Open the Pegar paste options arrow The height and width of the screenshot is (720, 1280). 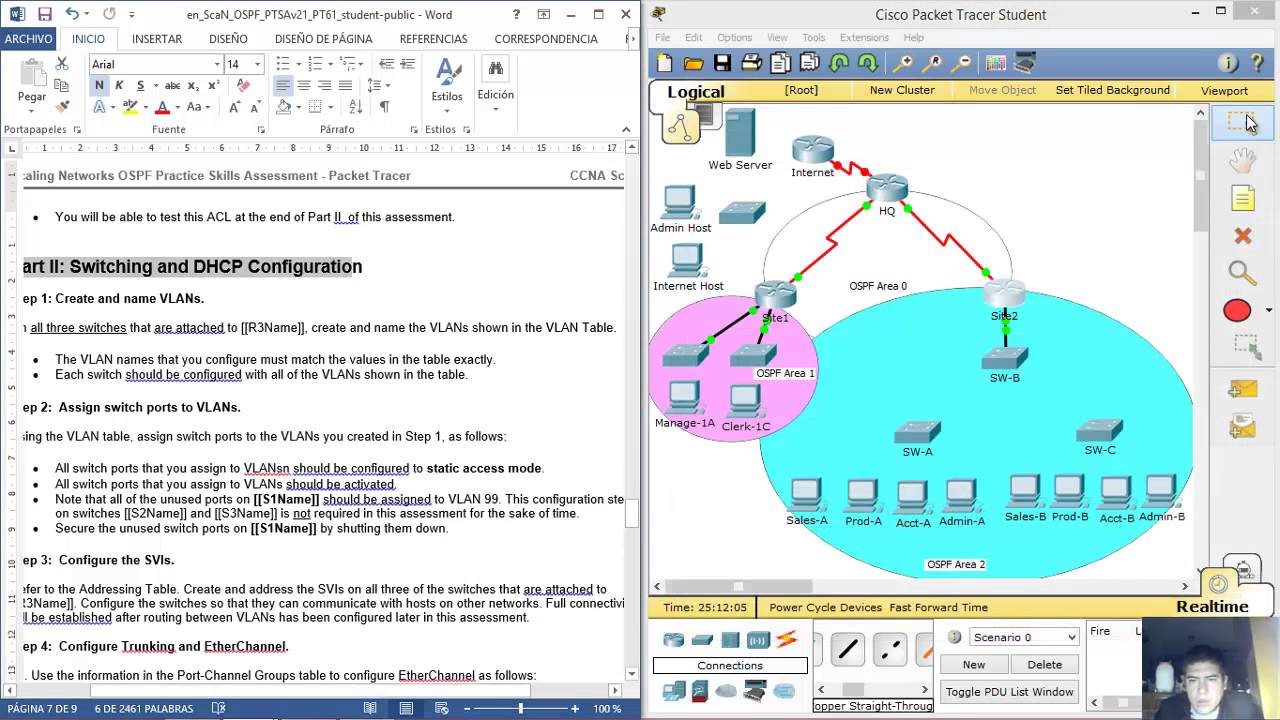pyautogui.click(x=32, y=109)
